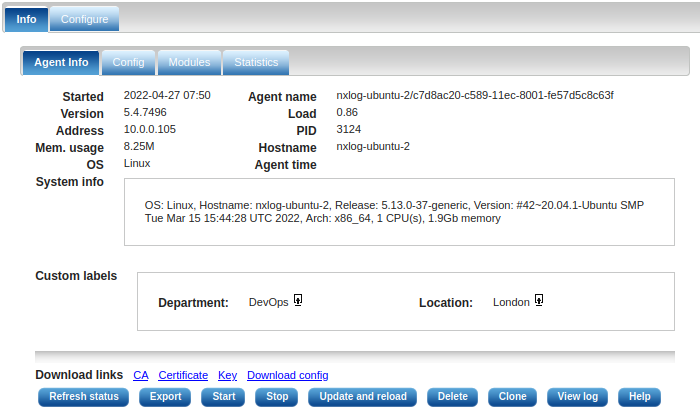Show the Statistics sub-tab

coord(256,62)
